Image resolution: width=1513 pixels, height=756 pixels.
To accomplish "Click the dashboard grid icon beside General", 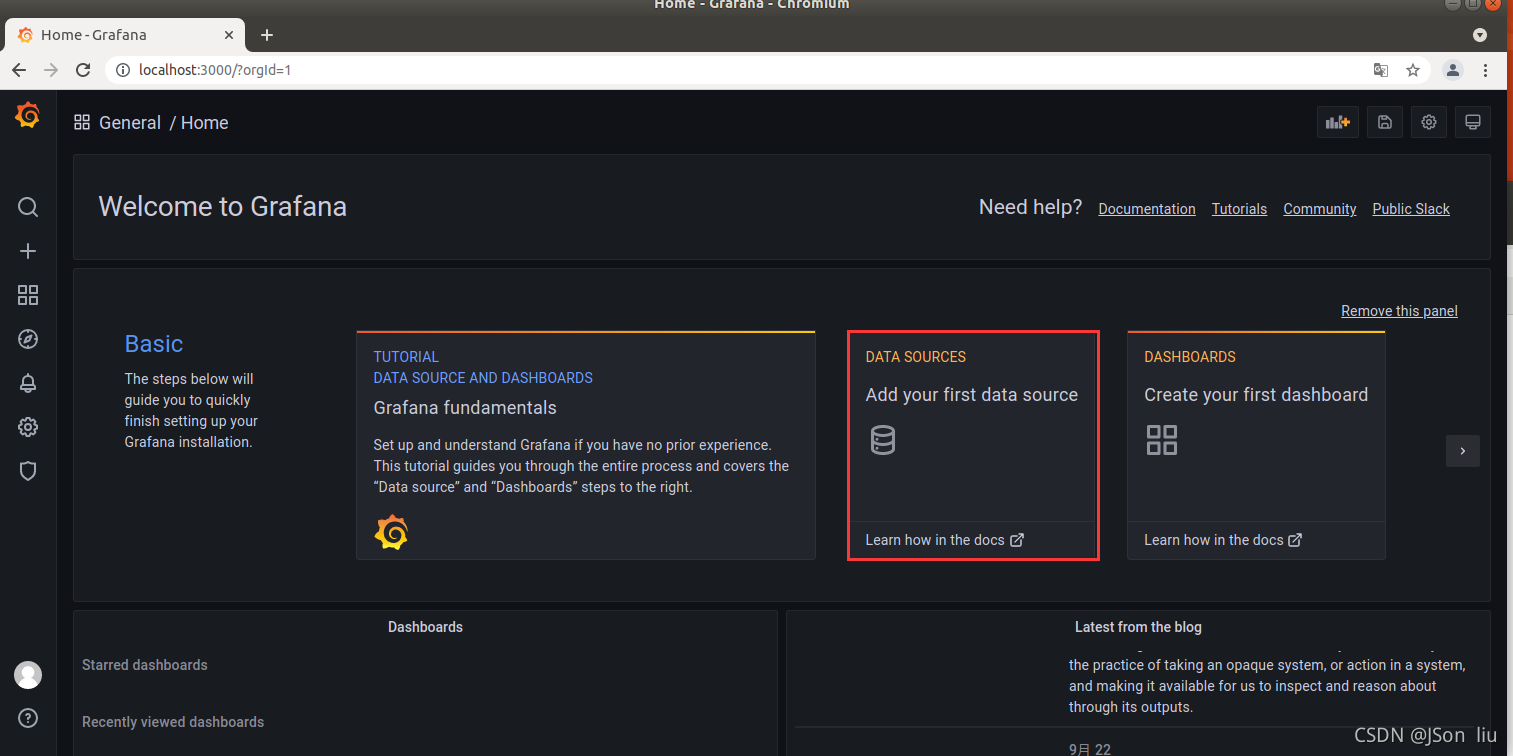I will [x=82, y=122].
